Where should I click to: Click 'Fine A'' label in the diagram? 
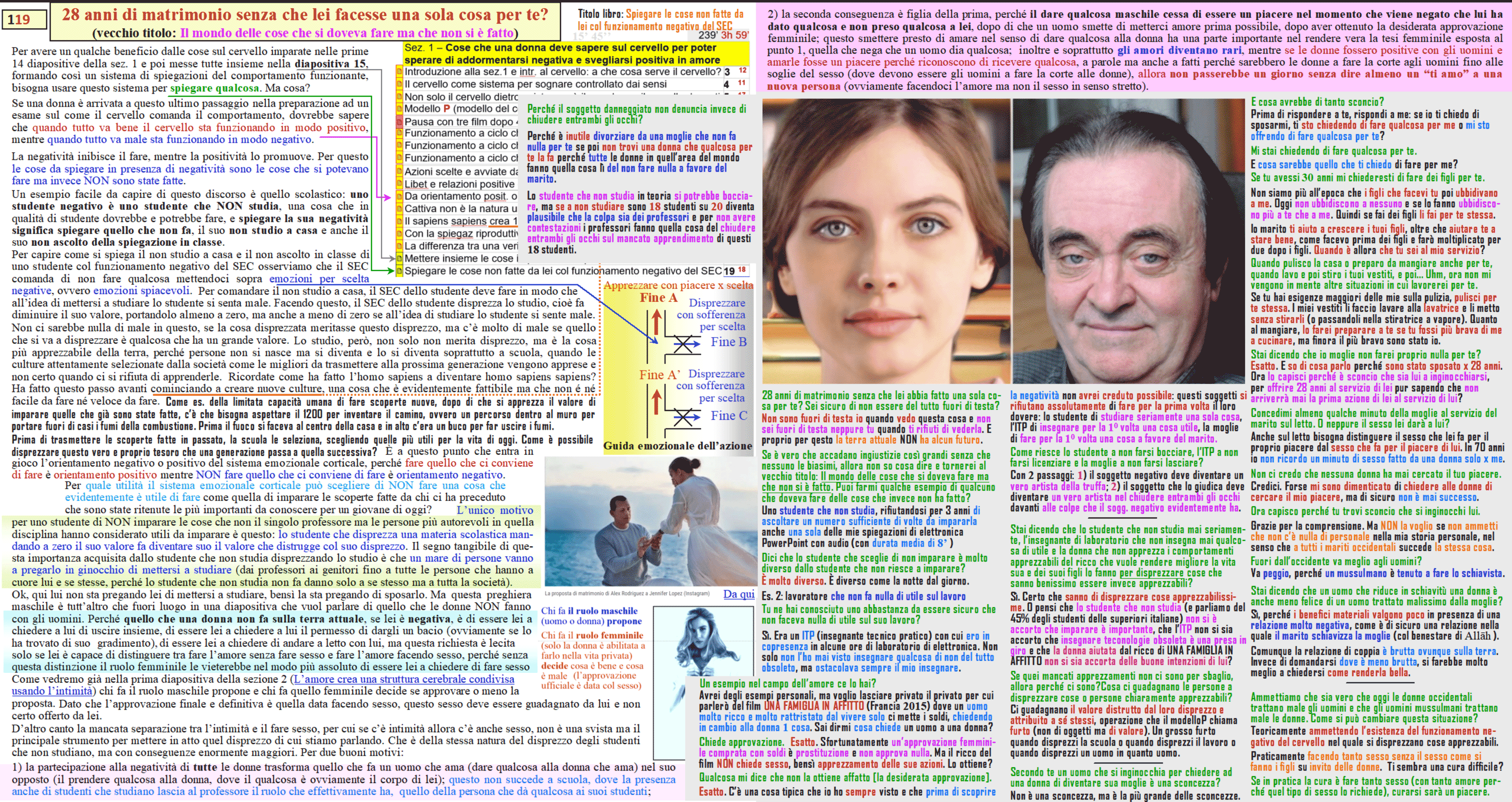click(x=660, y=374)
